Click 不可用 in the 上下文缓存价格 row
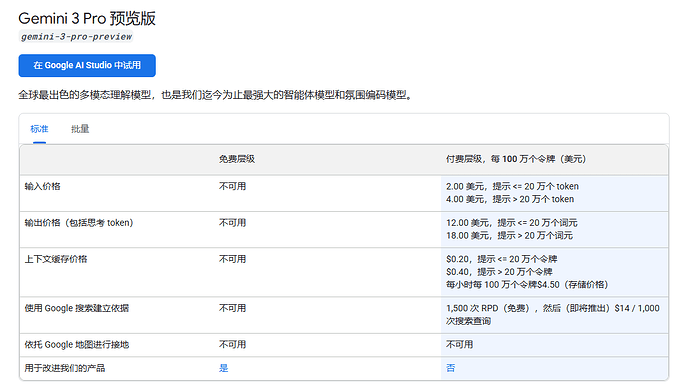Viewport: 690px width, 391px height. click(233, 259)
